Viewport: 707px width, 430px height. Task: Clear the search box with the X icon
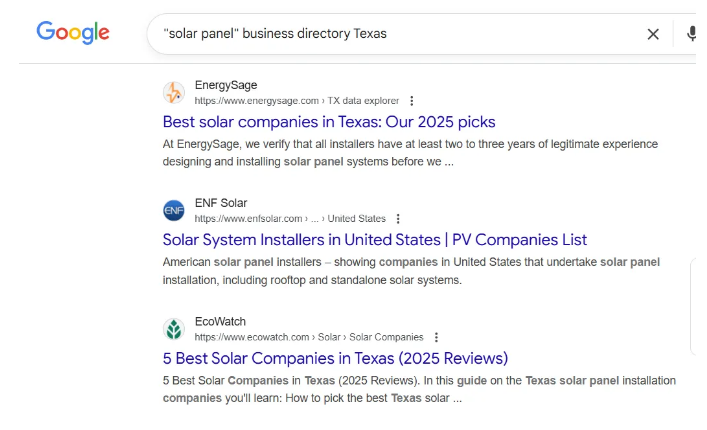pos(653,34)
